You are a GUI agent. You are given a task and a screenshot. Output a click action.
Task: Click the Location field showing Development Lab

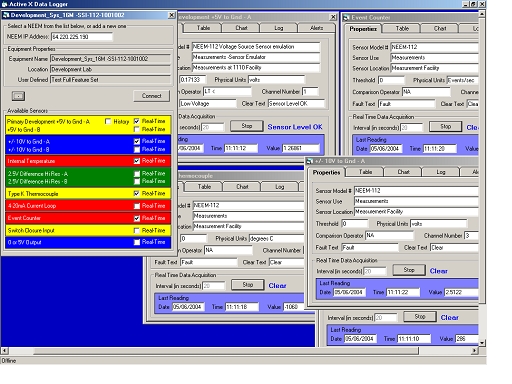click(x=110, y=69)
